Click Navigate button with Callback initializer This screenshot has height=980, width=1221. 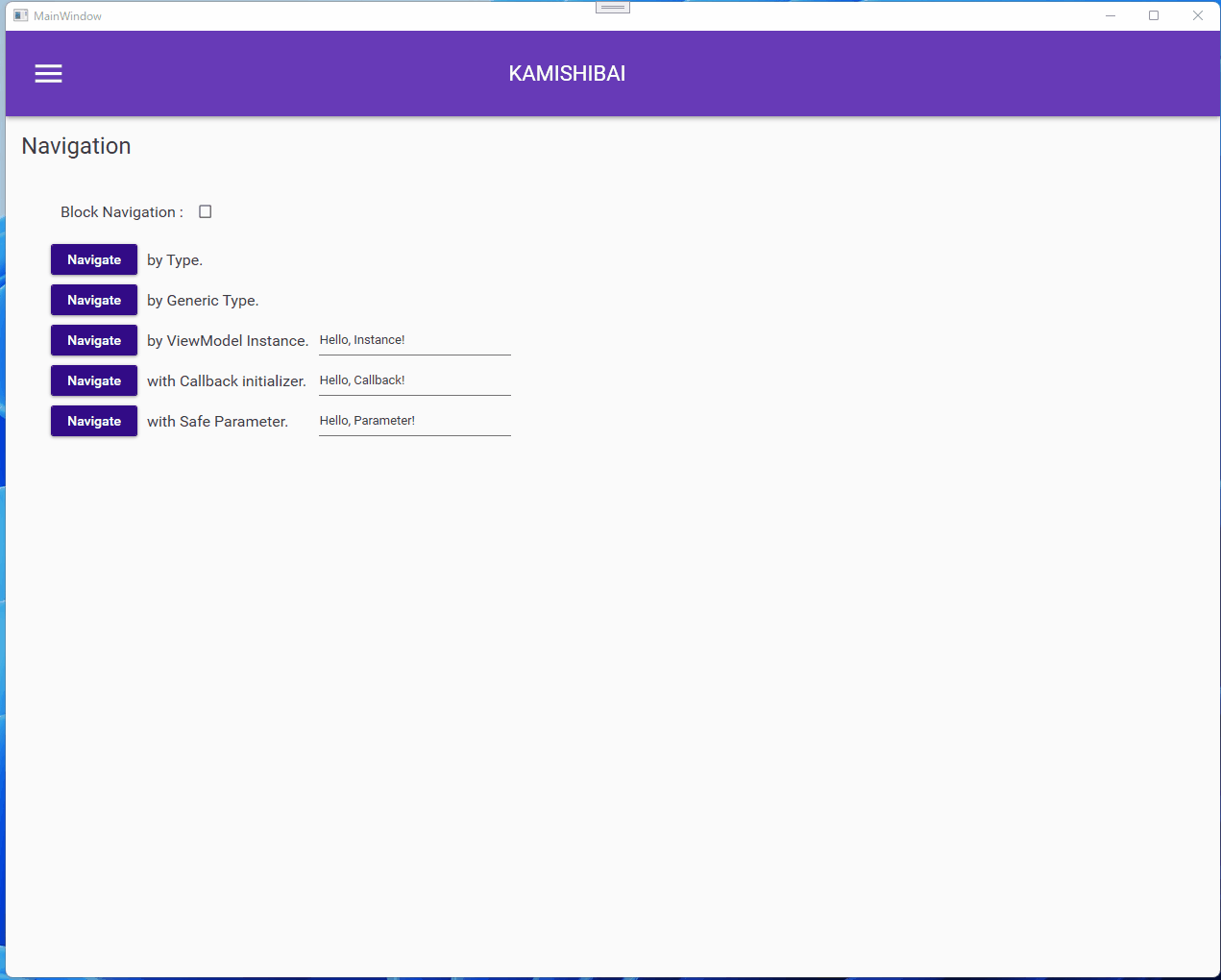pyautogui.click(x=94, y=380)
